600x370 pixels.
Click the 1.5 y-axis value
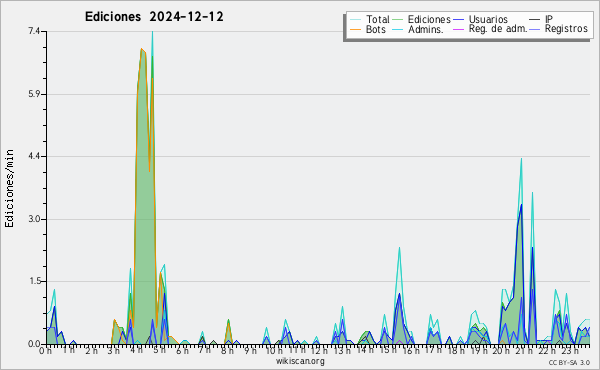34,281
